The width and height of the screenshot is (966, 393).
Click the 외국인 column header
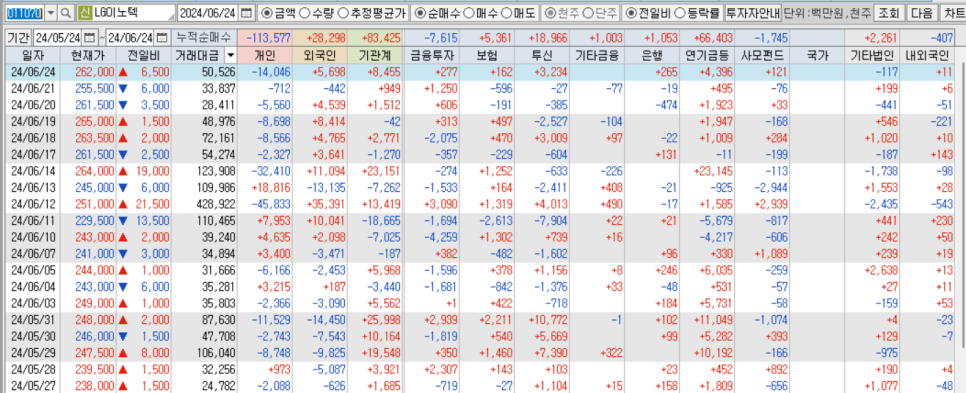320,55
